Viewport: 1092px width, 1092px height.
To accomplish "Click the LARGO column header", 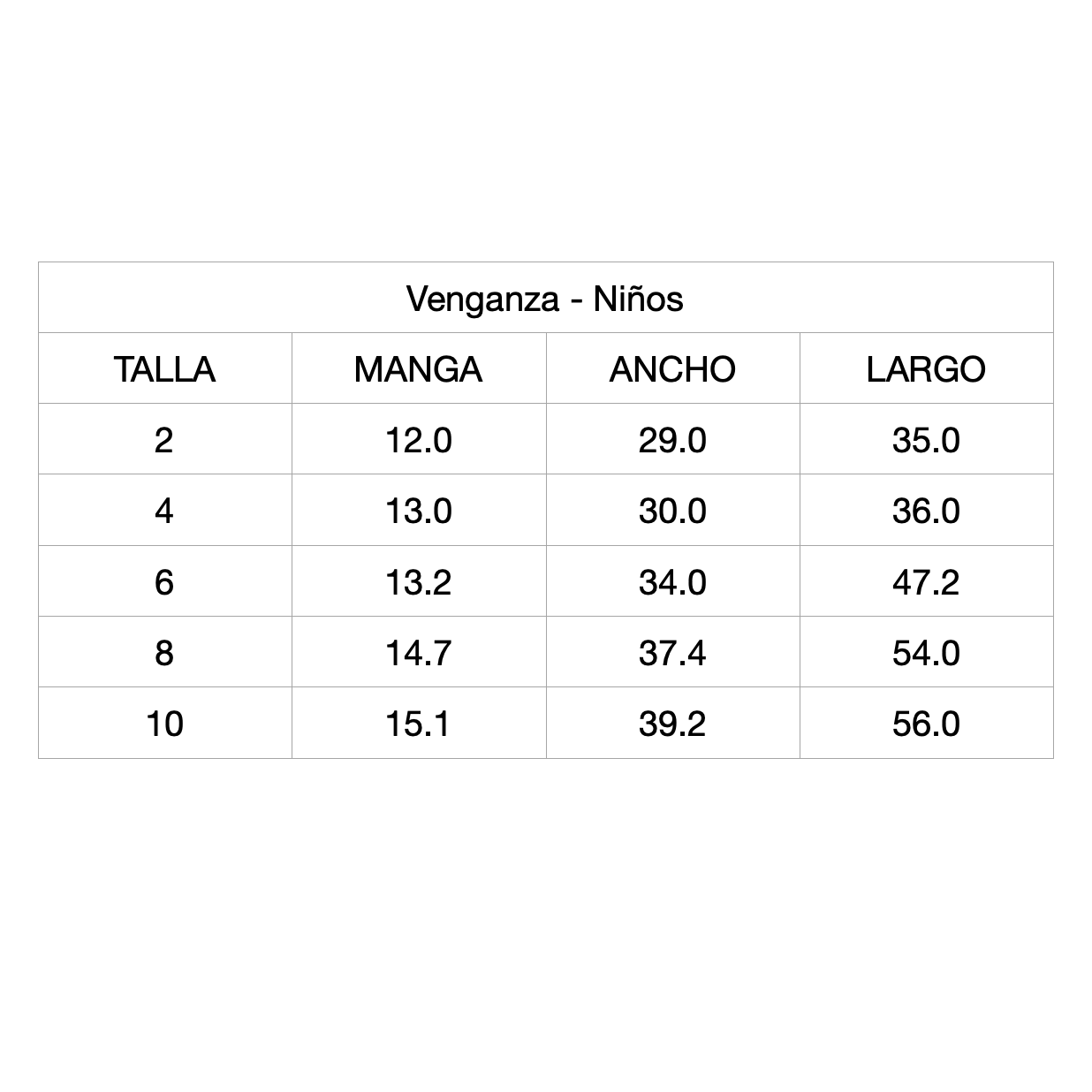I will point(926,369).
